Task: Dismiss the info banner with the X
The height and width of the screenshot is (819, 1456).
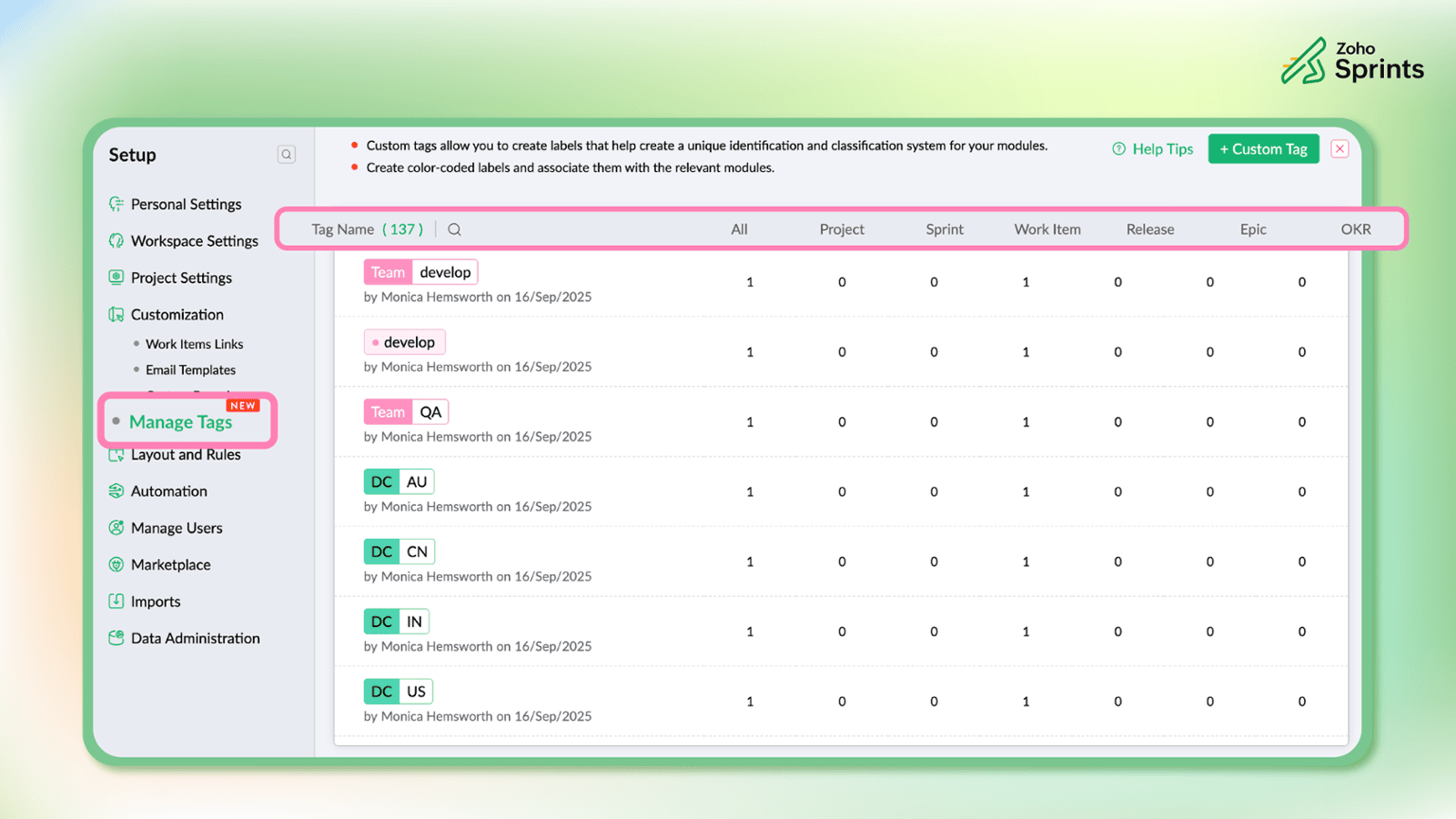Action: coord(1340,149)
